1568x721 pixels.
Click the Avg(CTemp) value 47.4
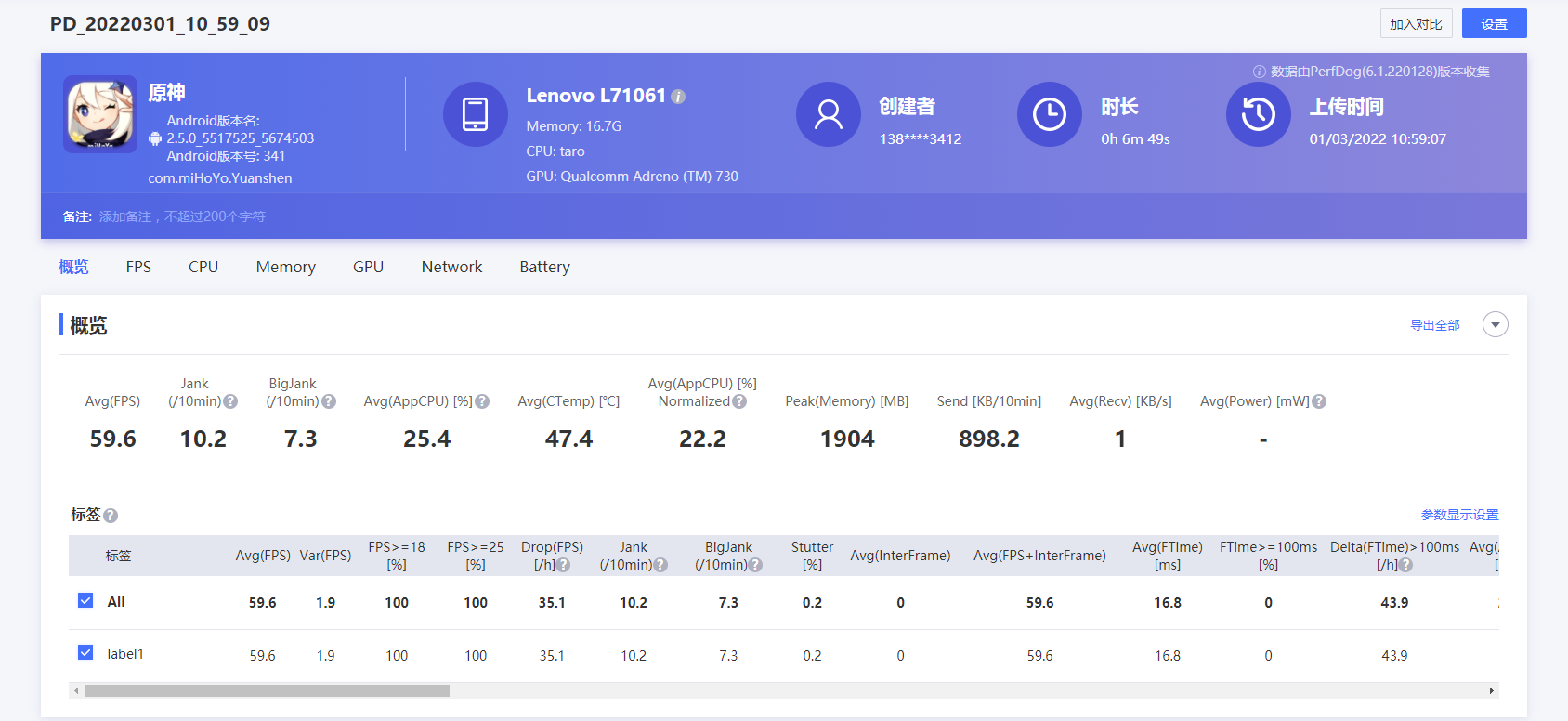click(x=568, y=439)
